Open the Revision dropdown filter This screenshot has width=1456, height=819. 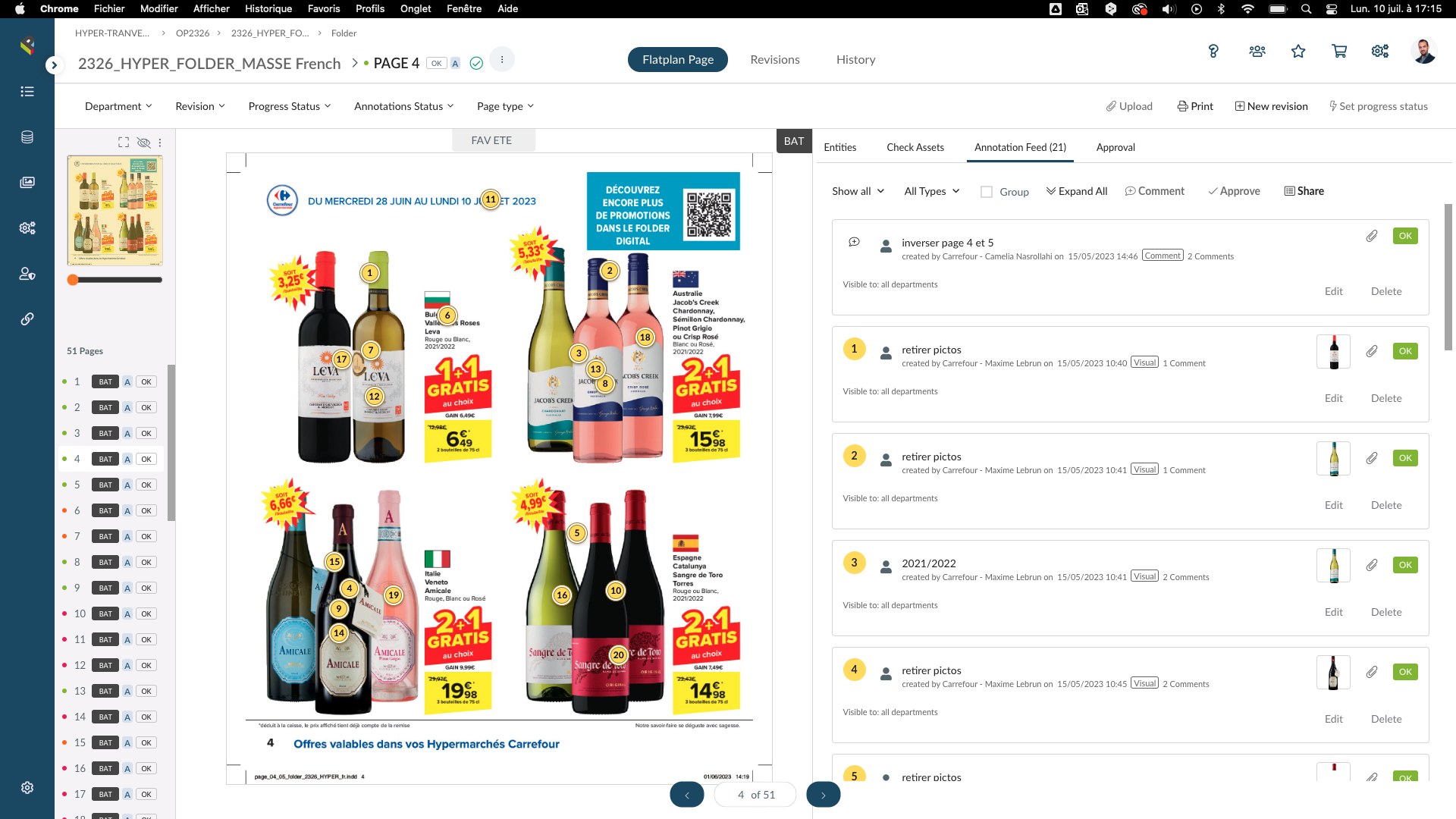click(x=200, y=106)
